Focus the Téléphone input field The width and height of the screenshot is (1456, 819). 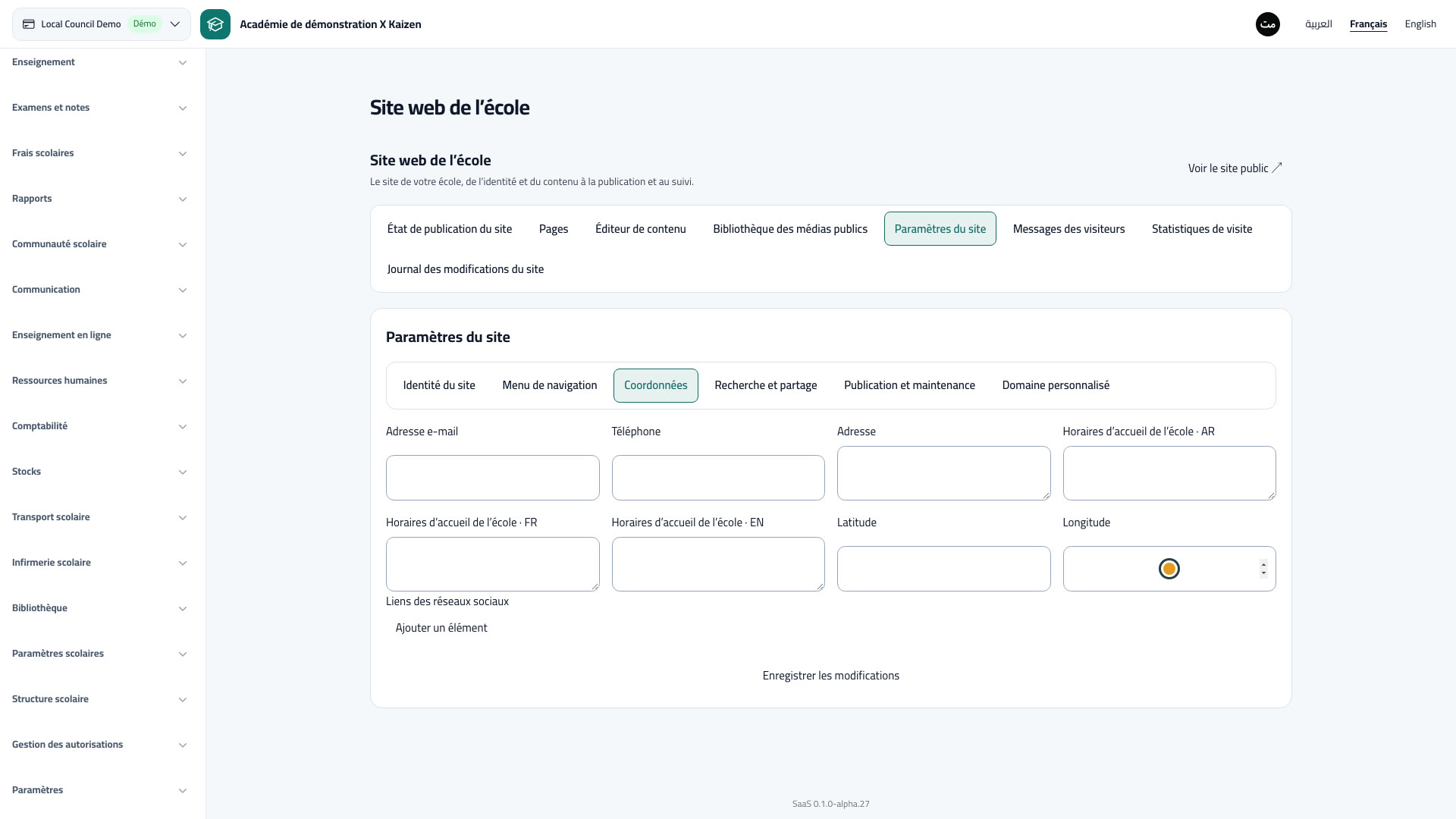(718, 478)
